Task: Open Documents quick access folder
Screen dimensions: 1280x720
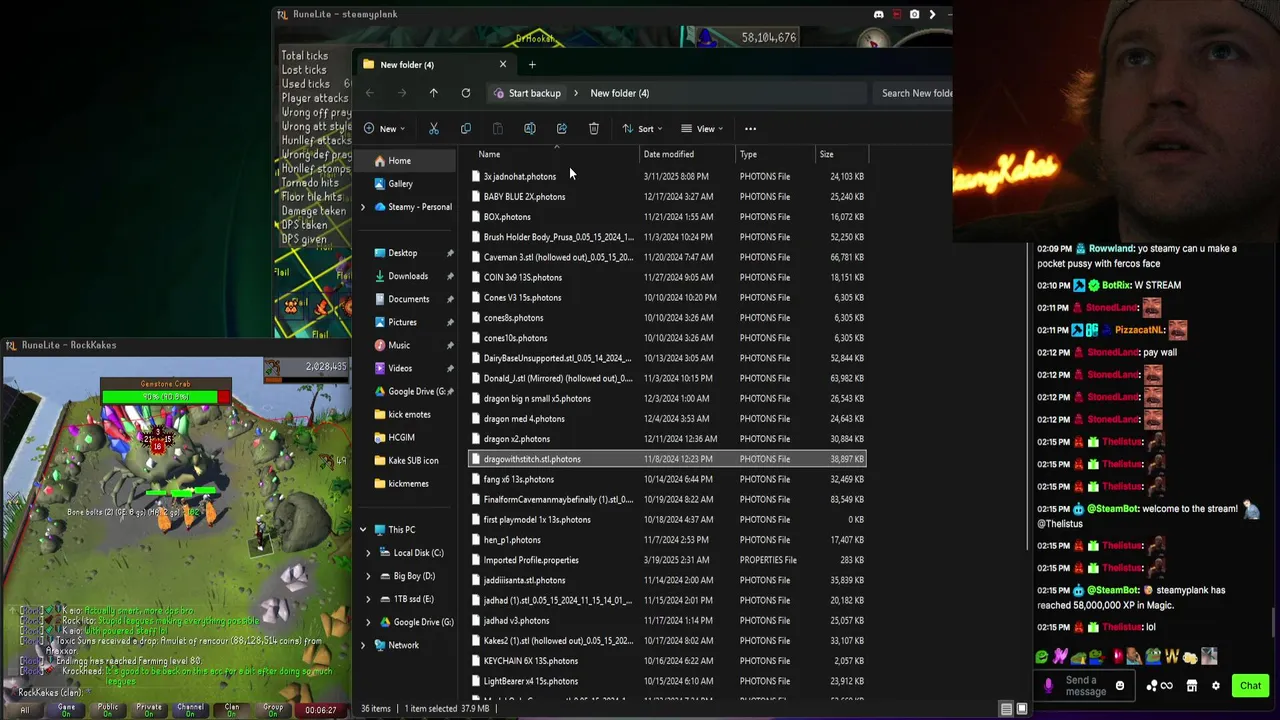Action: (x=407, y=299)
